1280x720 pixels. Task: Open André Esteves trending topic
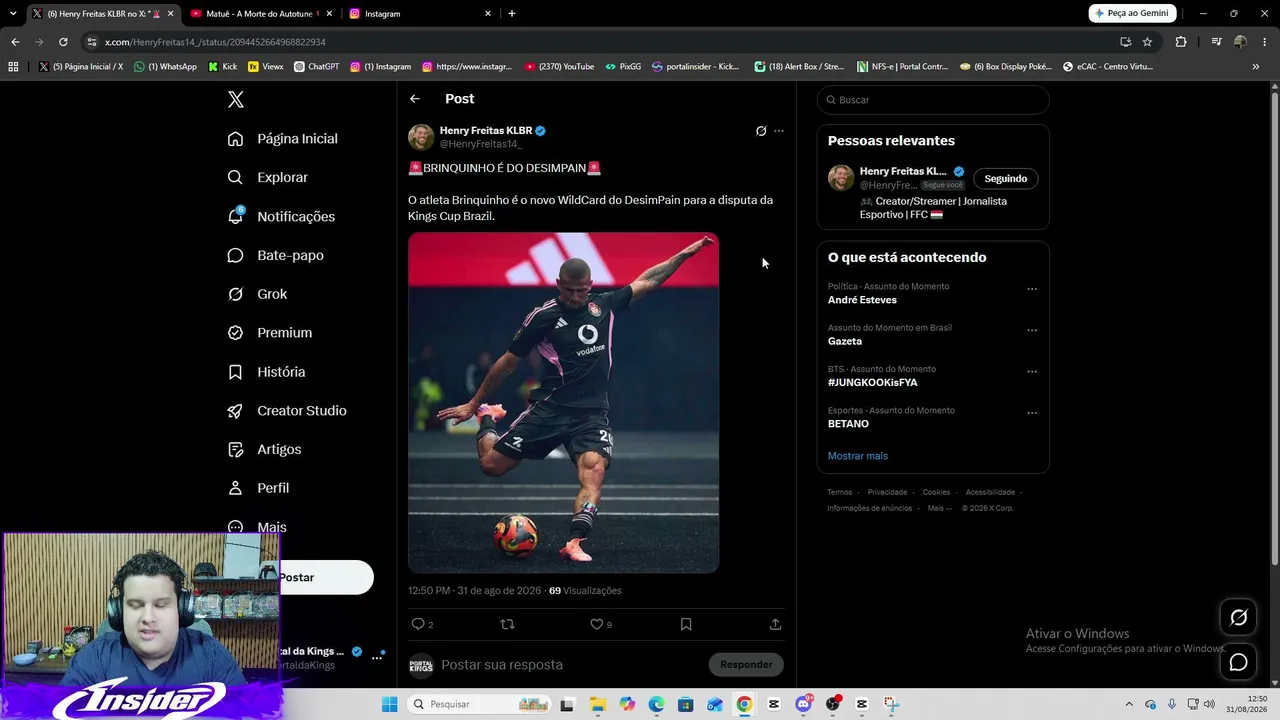pyautogui.click(x=862, y=300)
